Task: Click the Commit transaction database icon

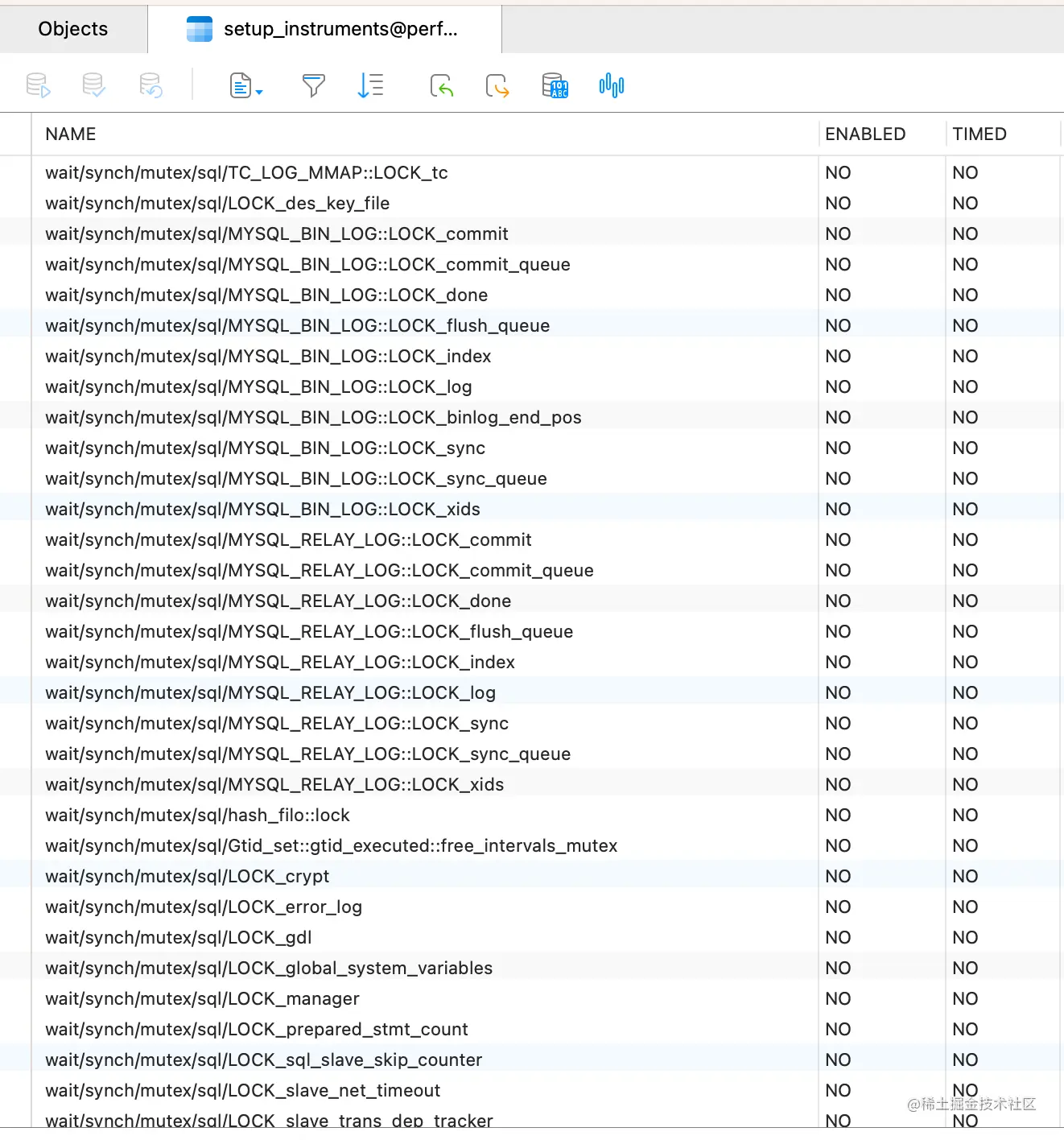Action: coord(93,85)
